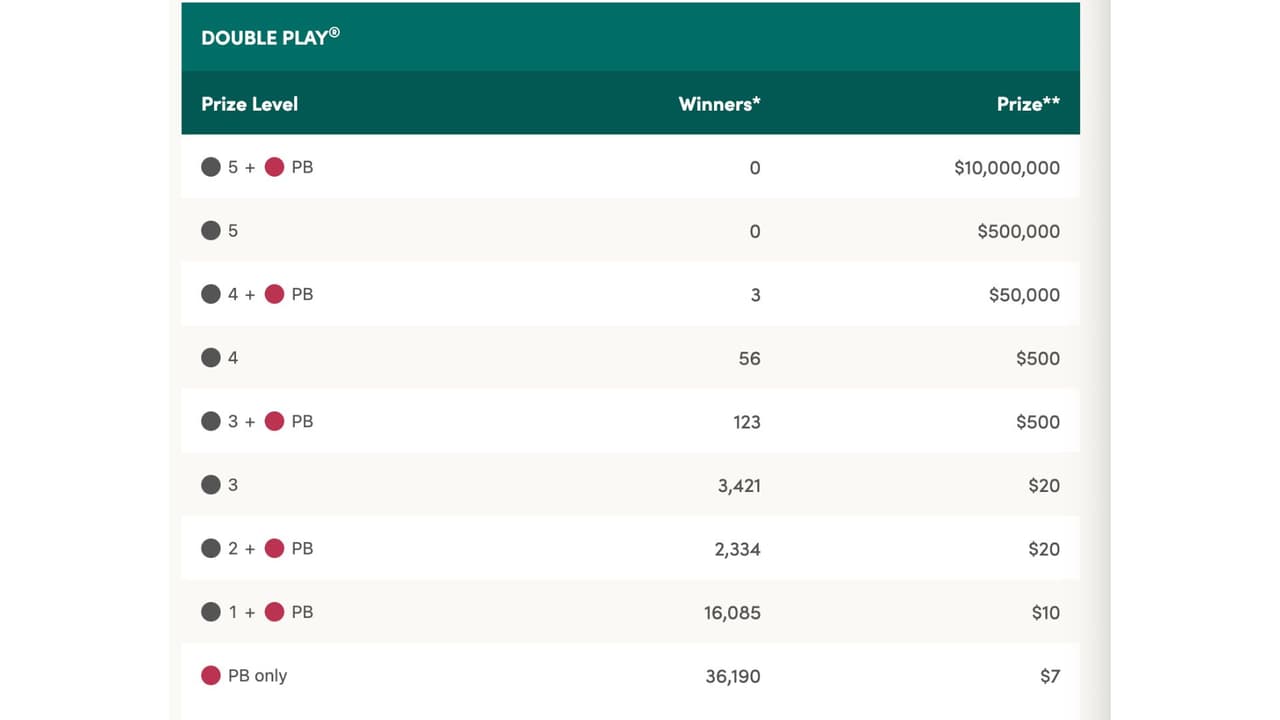Click the gray ball icon in the 4-match row
Image resolution: width=1280 pixels, height=720 pixels.
pyautogui.click(x=211, y=358)
